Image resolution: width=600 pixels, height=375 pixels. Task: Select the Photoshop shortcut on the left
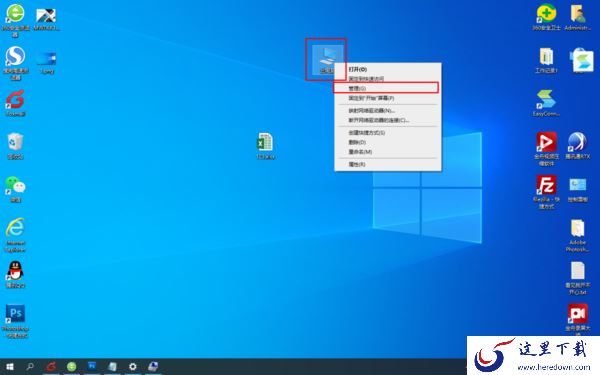point(15,321)
